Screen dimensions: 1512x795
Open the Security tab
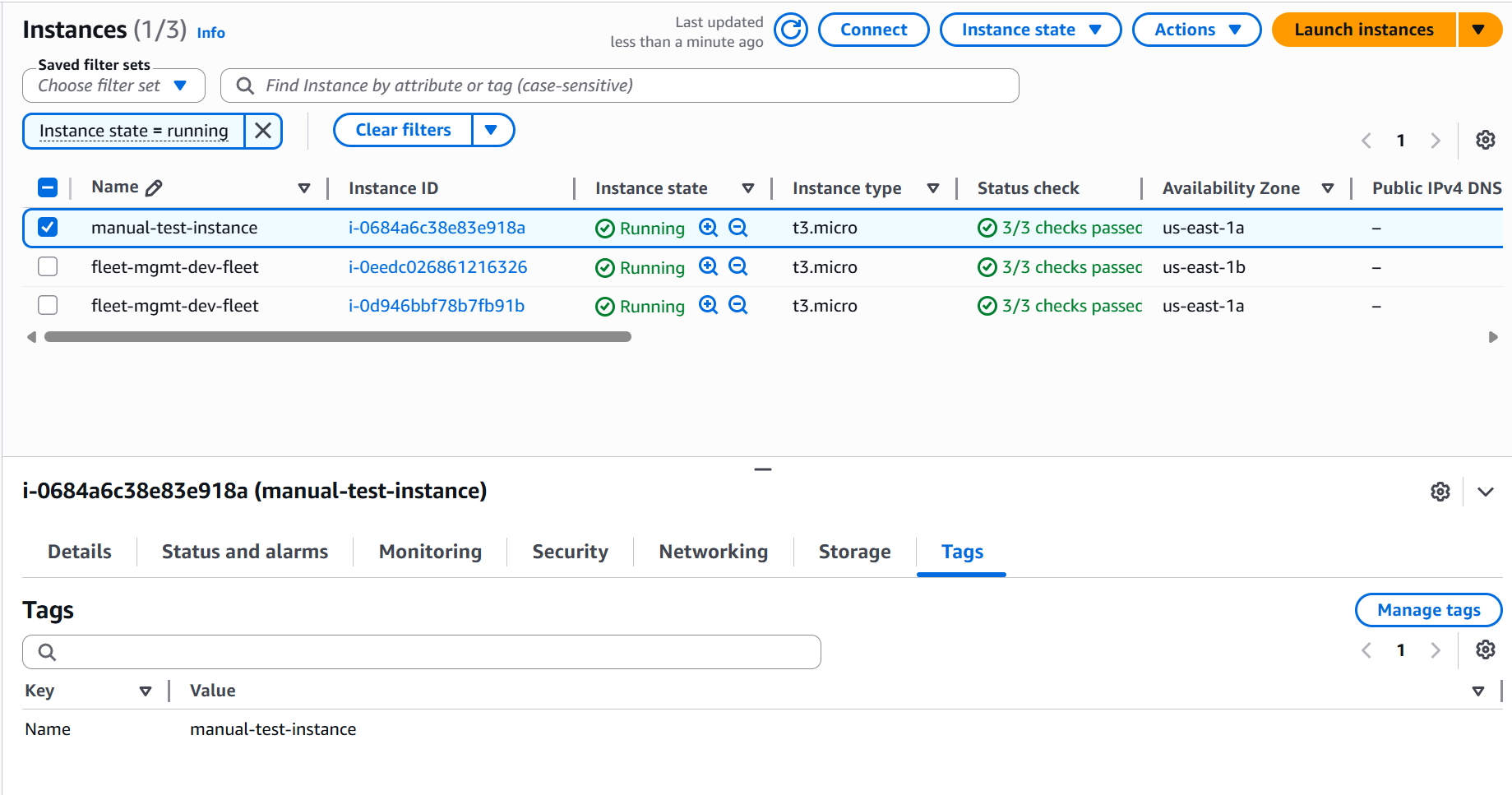point(570,552)
